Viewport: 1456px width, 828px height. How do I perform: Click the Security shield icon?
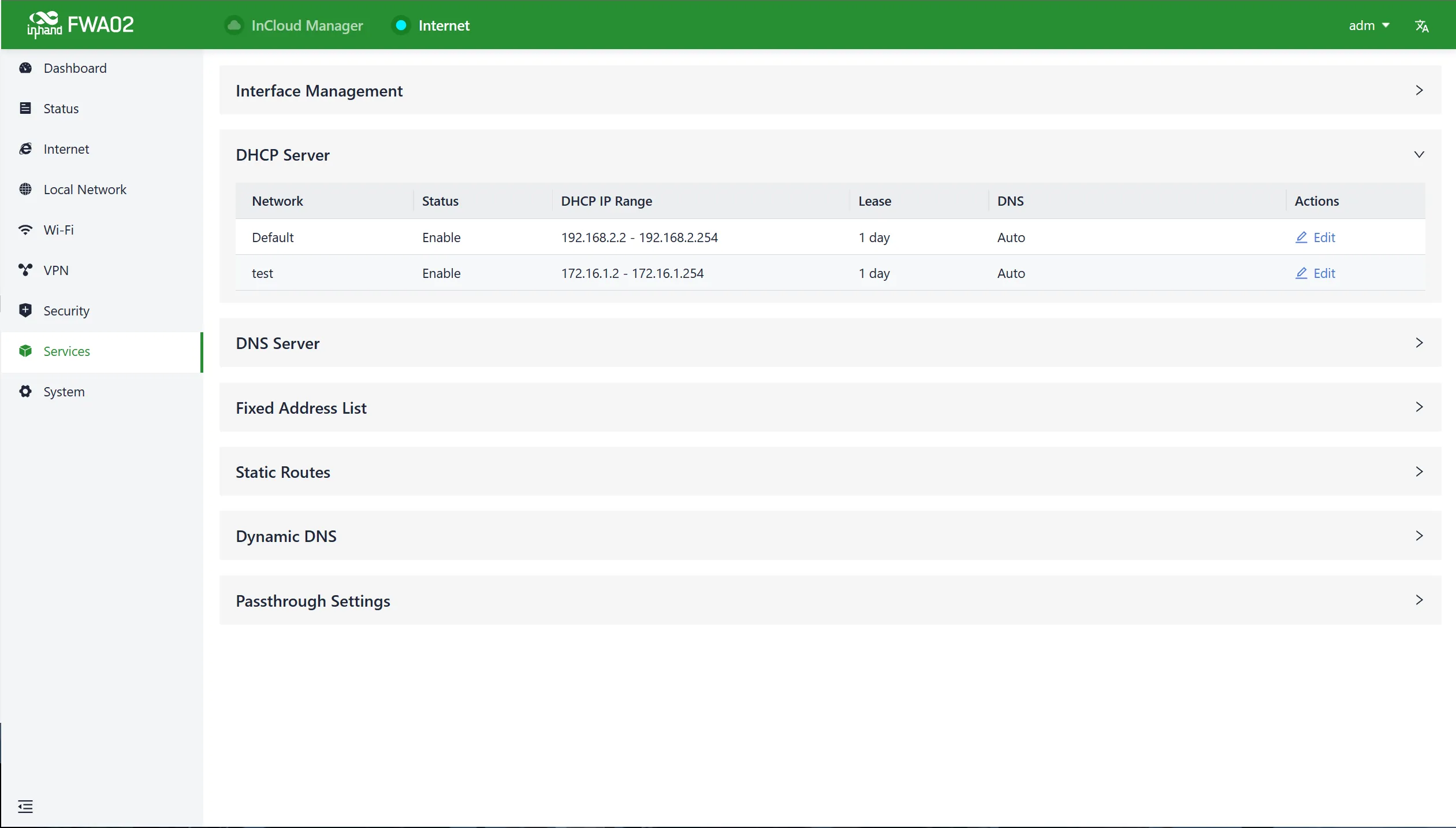[25, 311]
